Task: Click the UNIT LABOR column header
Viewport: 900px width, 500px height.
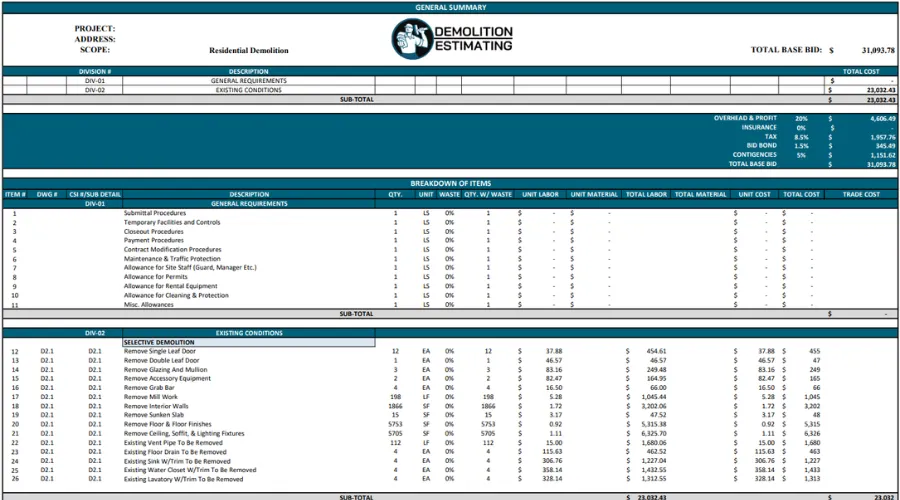Action: [540, 195]
